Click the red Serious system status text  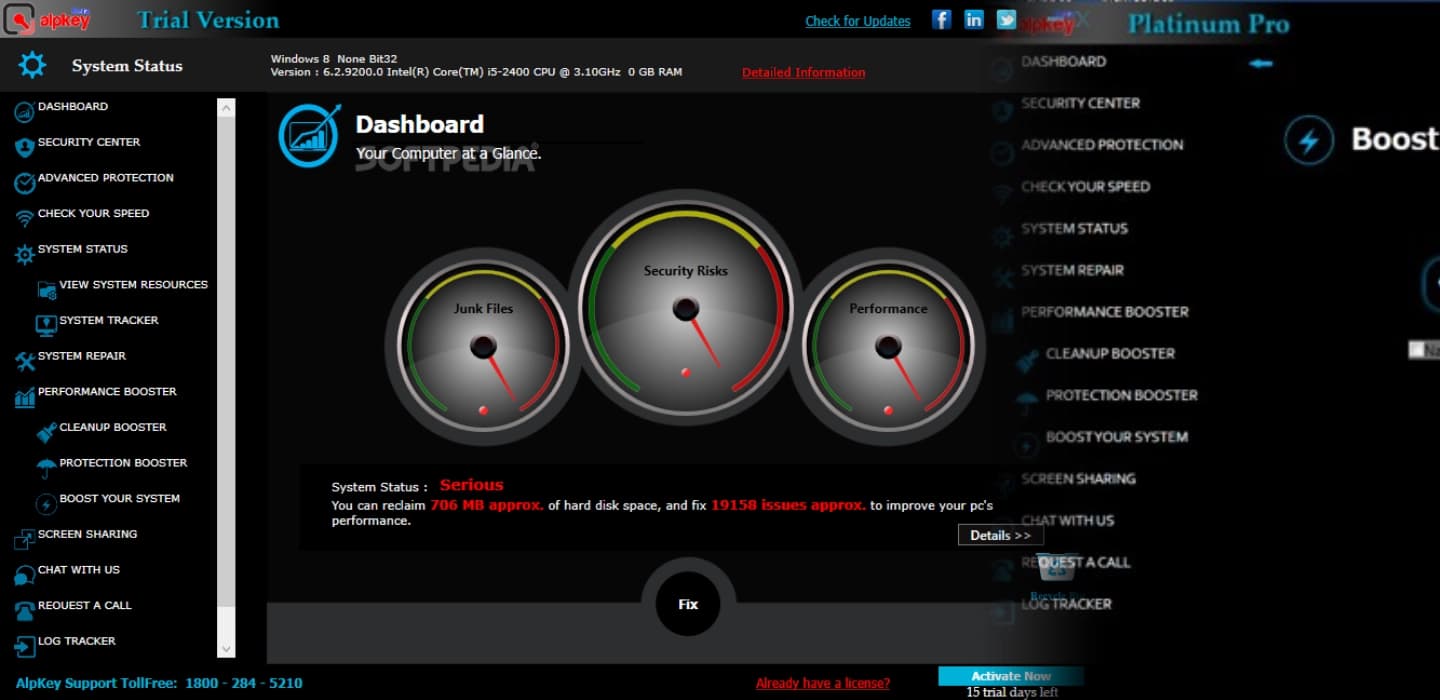pos(472,485)
